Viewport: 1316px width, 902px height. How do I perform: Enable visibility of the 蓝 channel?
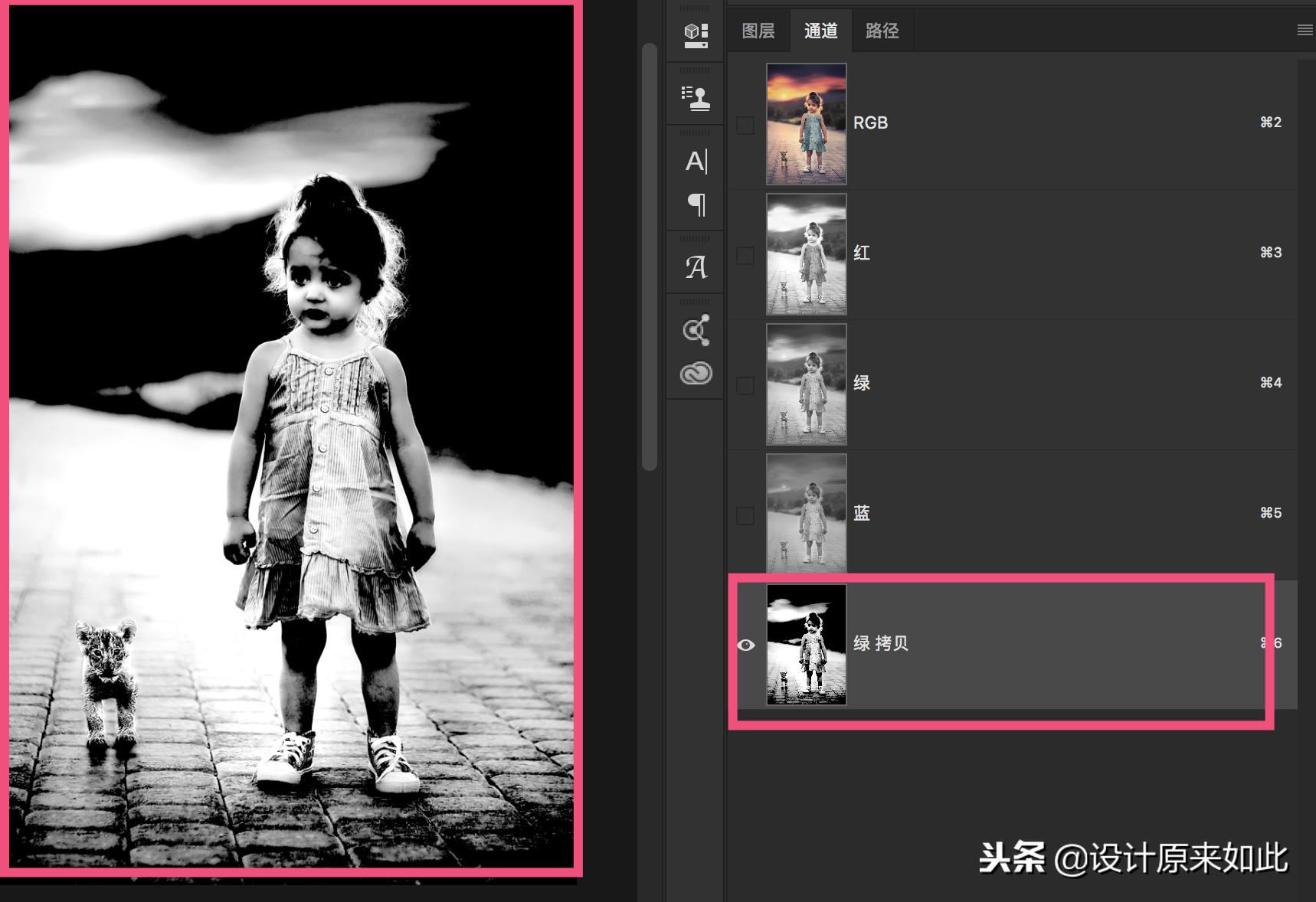coord(745,515)
